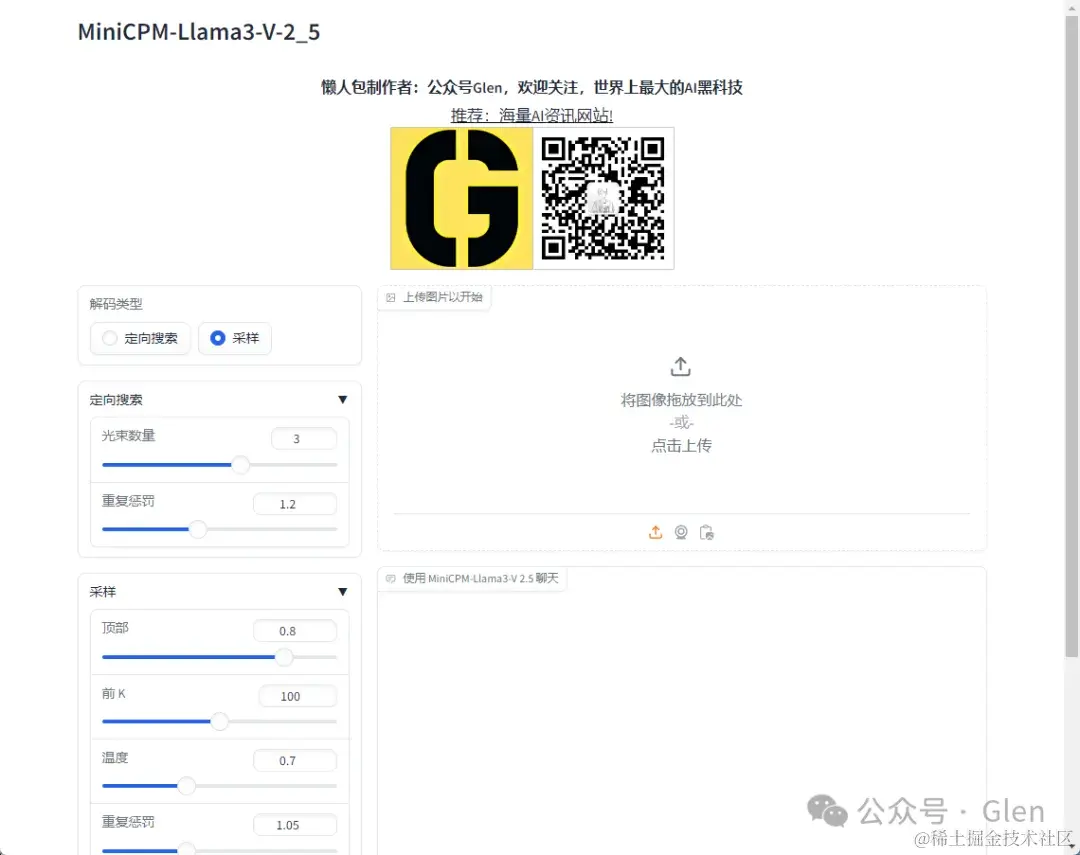Click the paste-from-clipboard icon
The width and height of the screenshot is (1080, 855).
tap(706, 533)
